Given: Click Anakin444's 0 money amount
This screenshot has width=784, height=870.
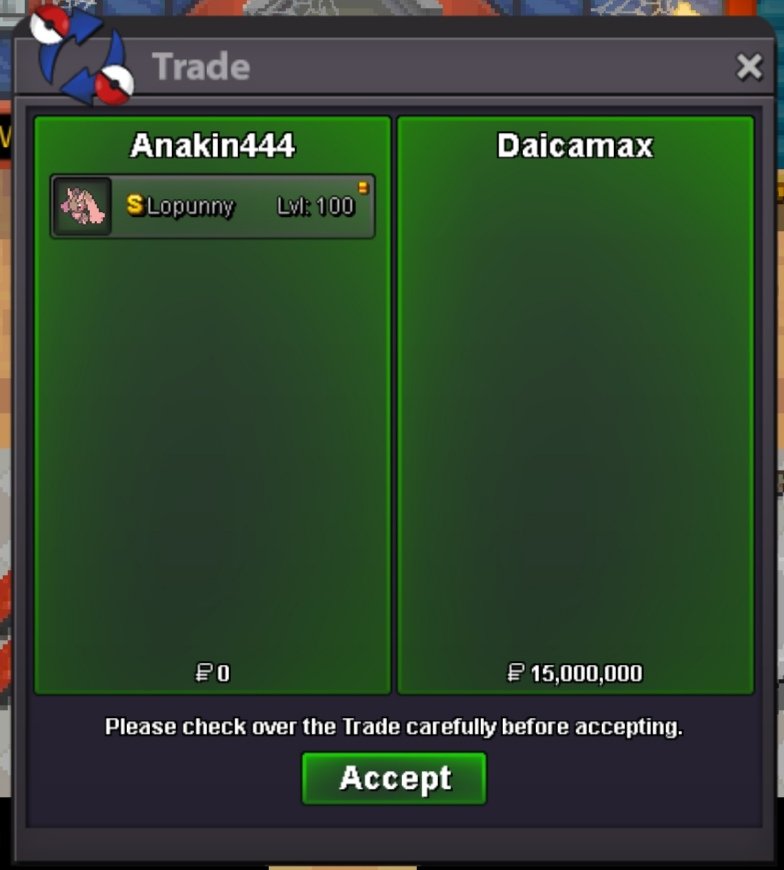Looking at the screenshot, I should coord(223,673).
